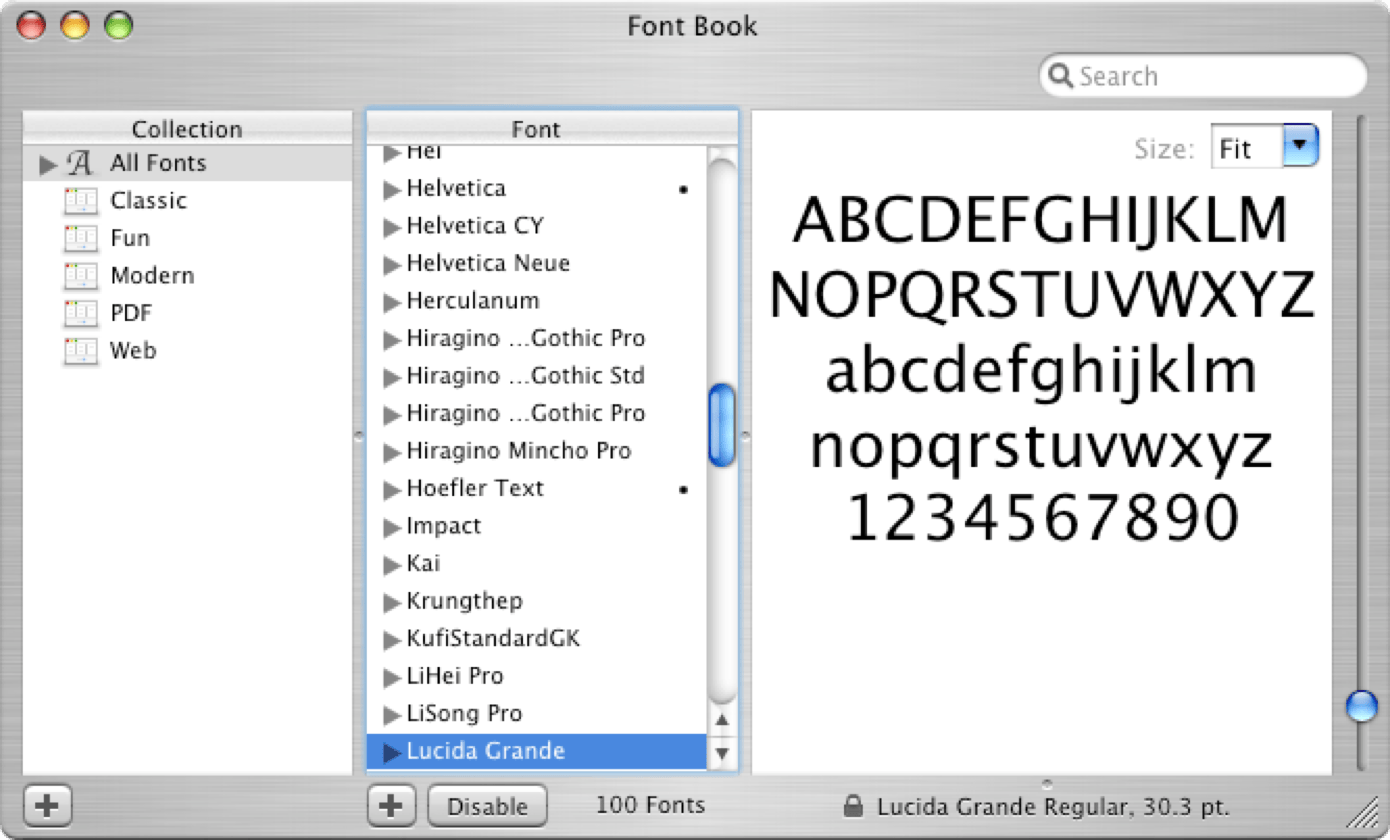Select Helvetica CY in font list
1390x840 pixels.
pos(537,226)
